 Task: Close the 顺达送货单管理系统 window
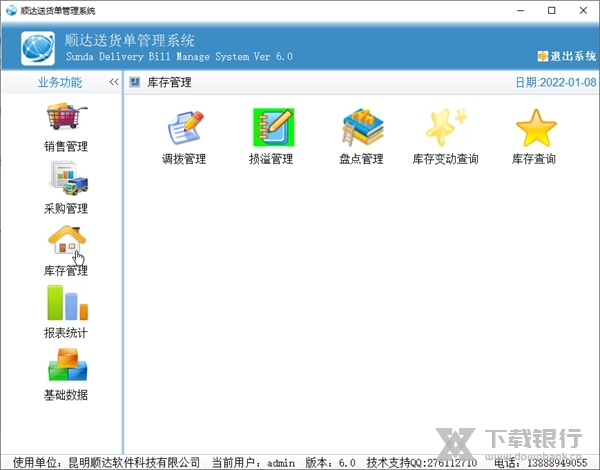coord(583,10)
